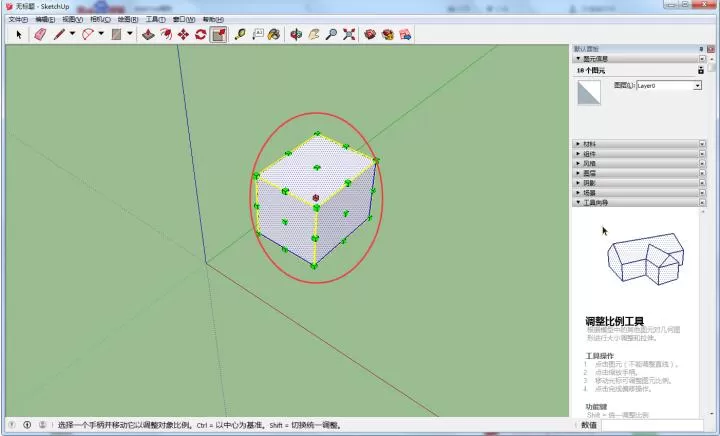Click the Zoom Extents icon
The width and height of the screenshot is (720, 436).
[349, 34]
